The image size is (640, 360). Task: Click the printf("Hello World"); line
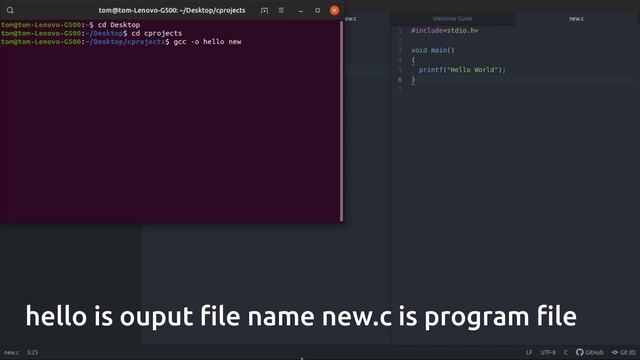pyautogui.click(x=462, y=70)
